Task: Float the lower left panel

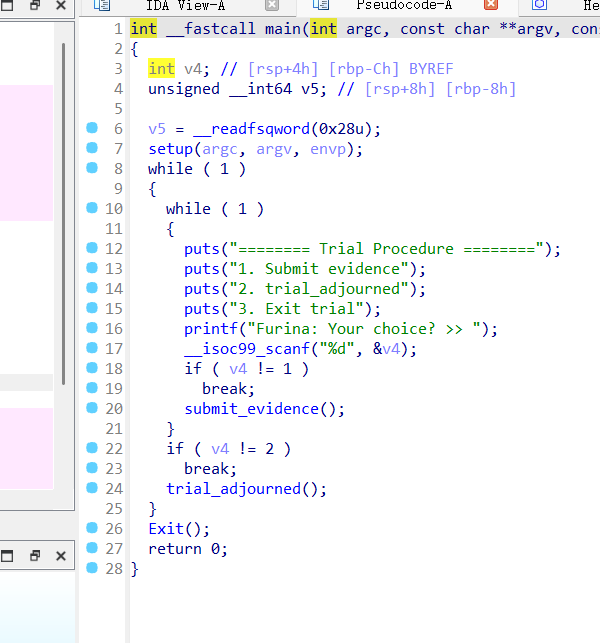Action: click(35, 556)
